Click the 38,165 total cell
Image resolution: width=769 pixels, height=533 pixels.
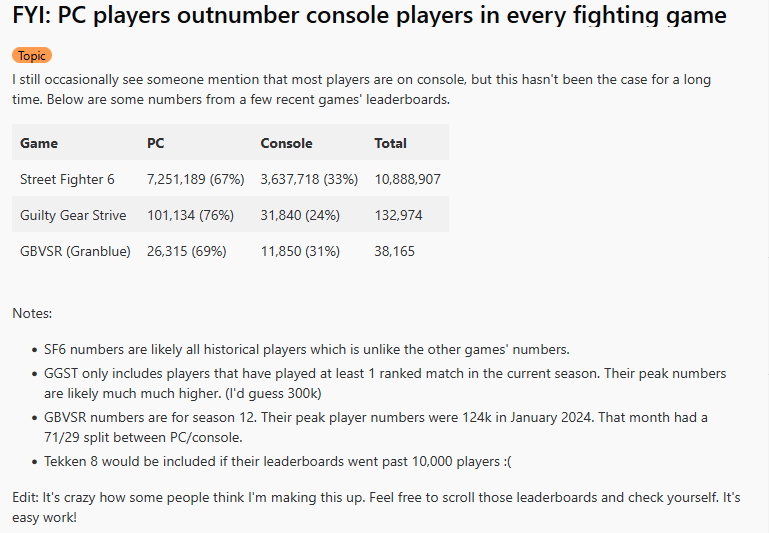pyautogui.click(x=394, y=252)
